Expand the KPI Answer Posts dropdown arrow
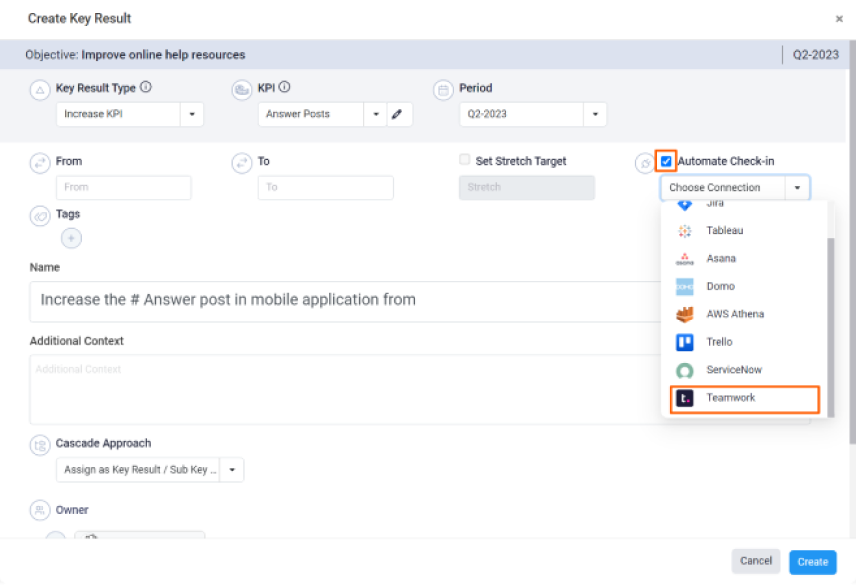The width and height of the screenshot is (856, 585). click(x=376, y=114)
